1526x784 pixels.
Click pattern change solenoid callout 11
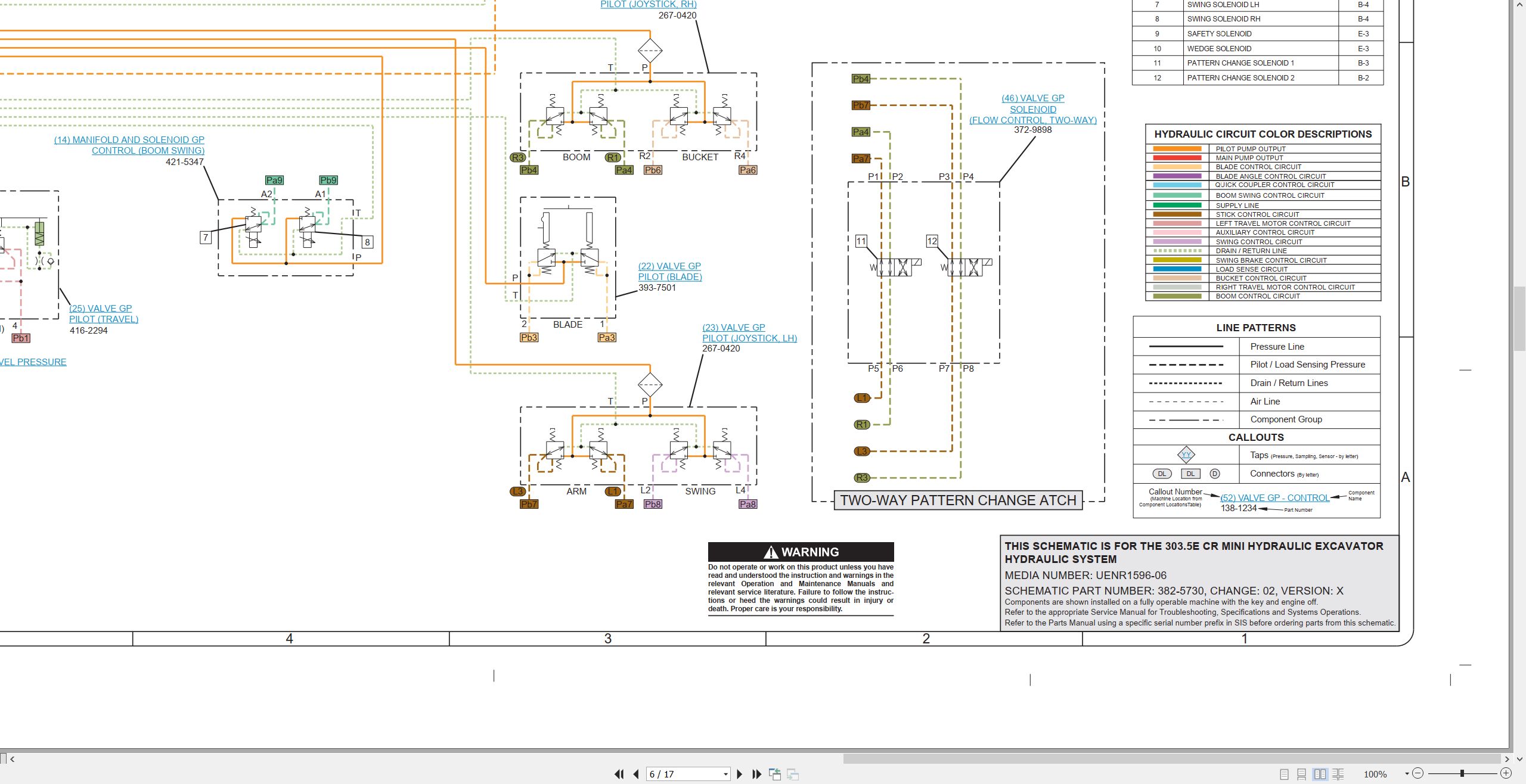pos(861,241)
